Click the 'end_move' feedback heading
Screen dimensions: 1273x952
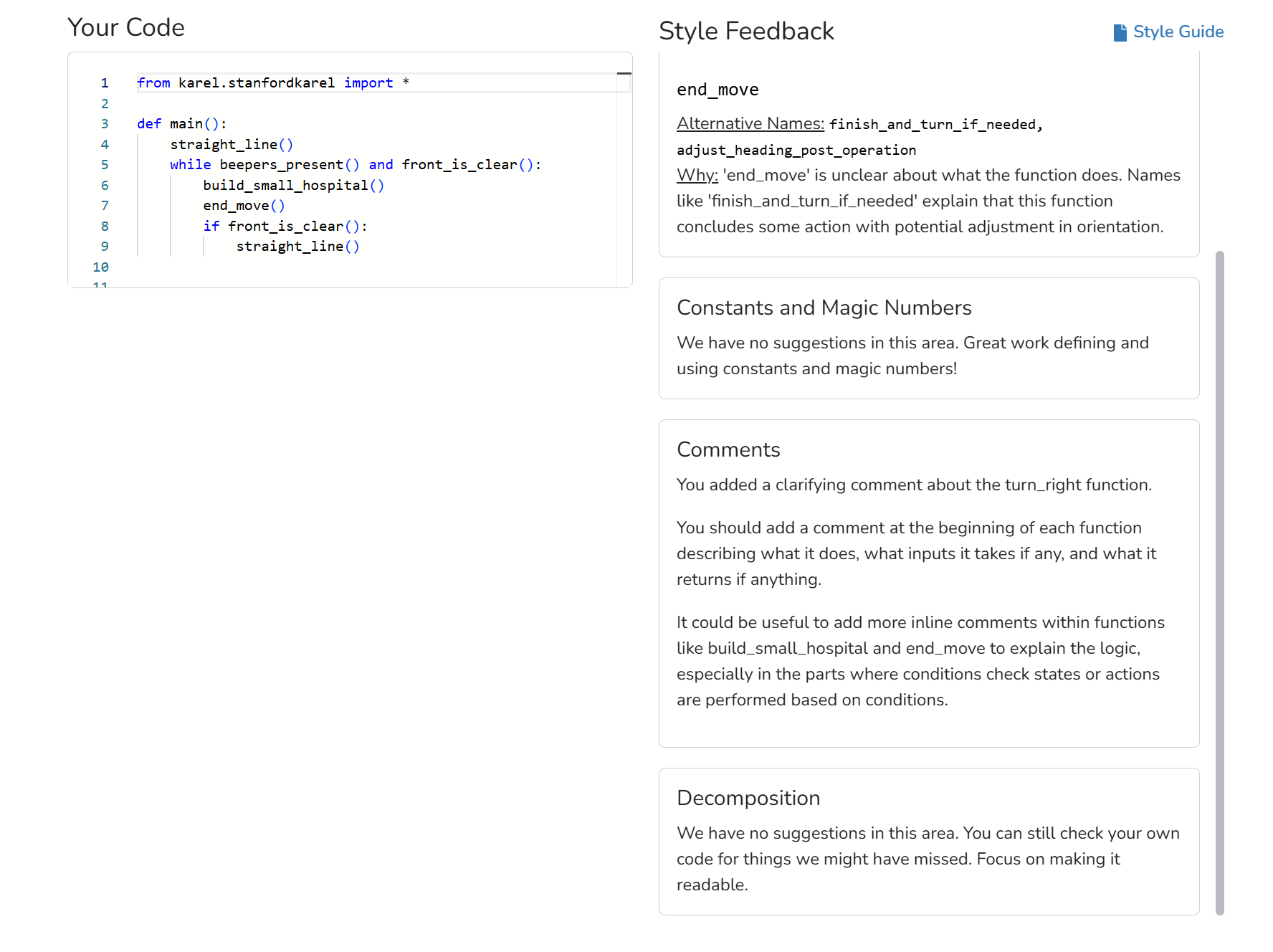click(717, 90)
